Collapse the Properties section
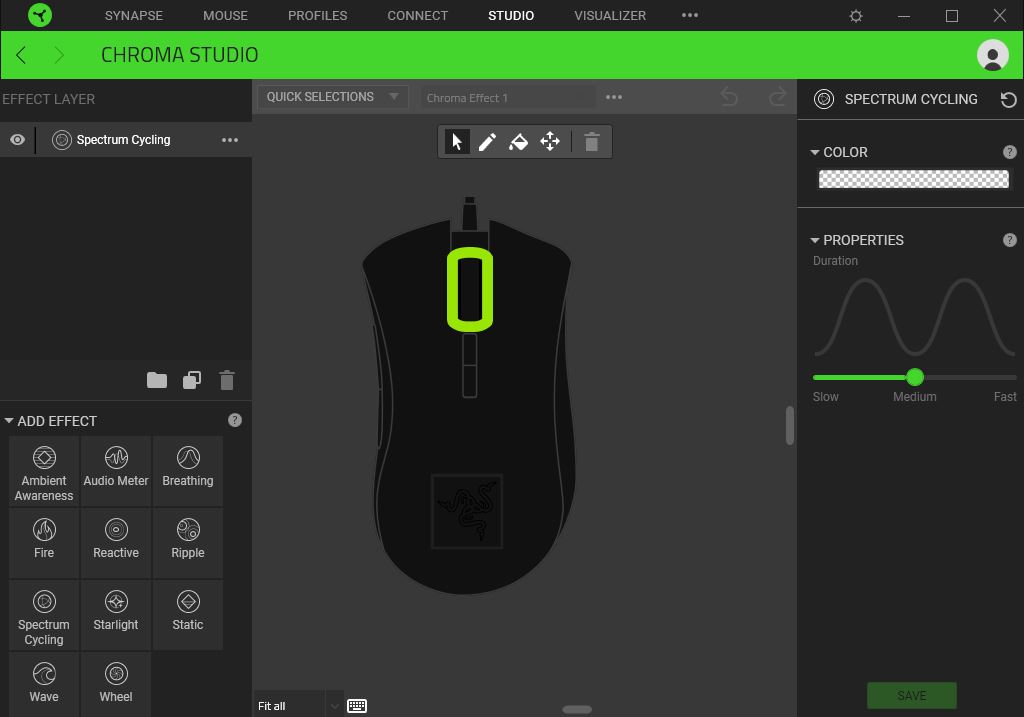The image size is (1024, 717). pyautogui.click(x=814, y=240)
